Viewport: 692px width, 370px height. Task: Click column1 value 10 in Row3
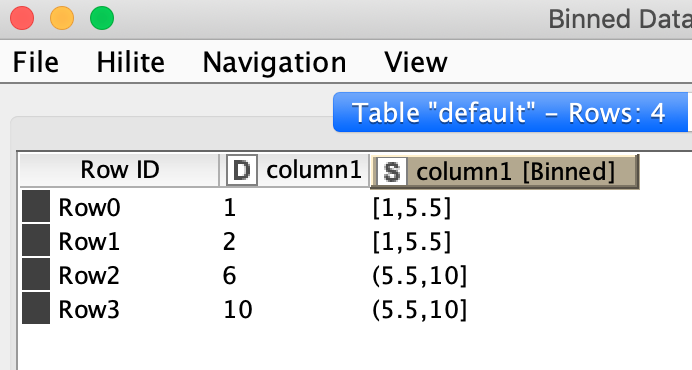point(238,310)
